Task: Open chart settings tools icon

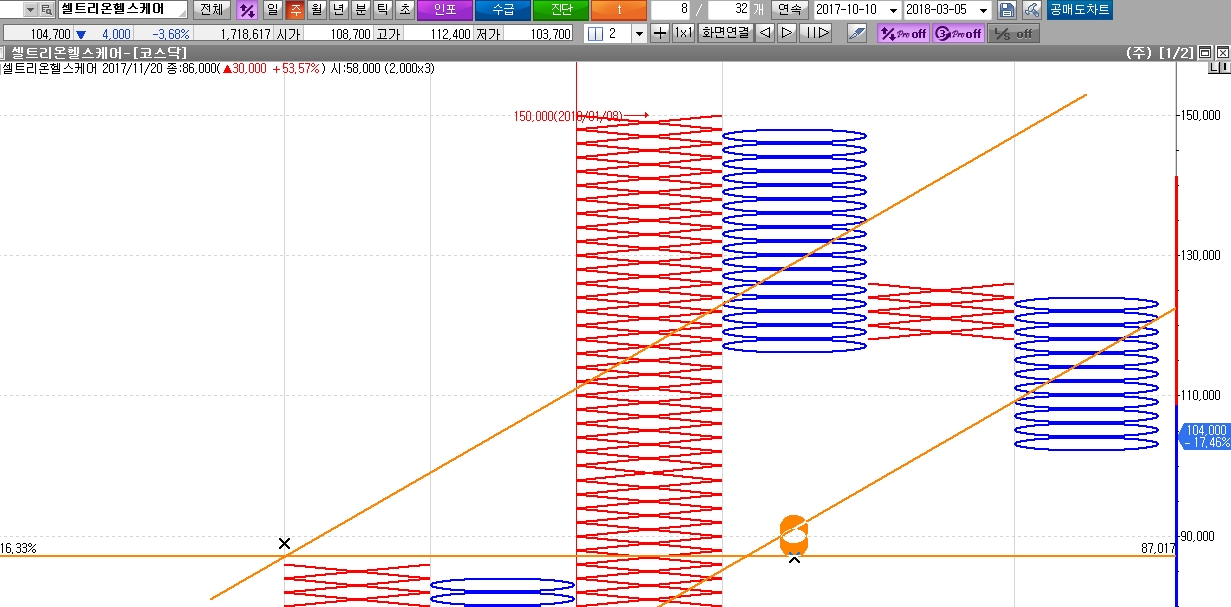Action: click(1031, 10)
